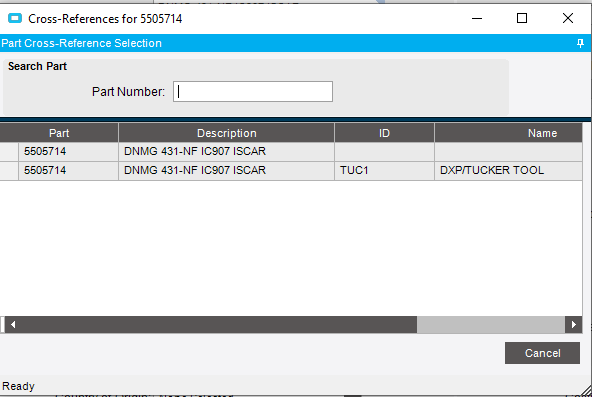Click the row selector of the first 5505714 row
This screenshot has width=592, height=397.
[x=9, y=152]
